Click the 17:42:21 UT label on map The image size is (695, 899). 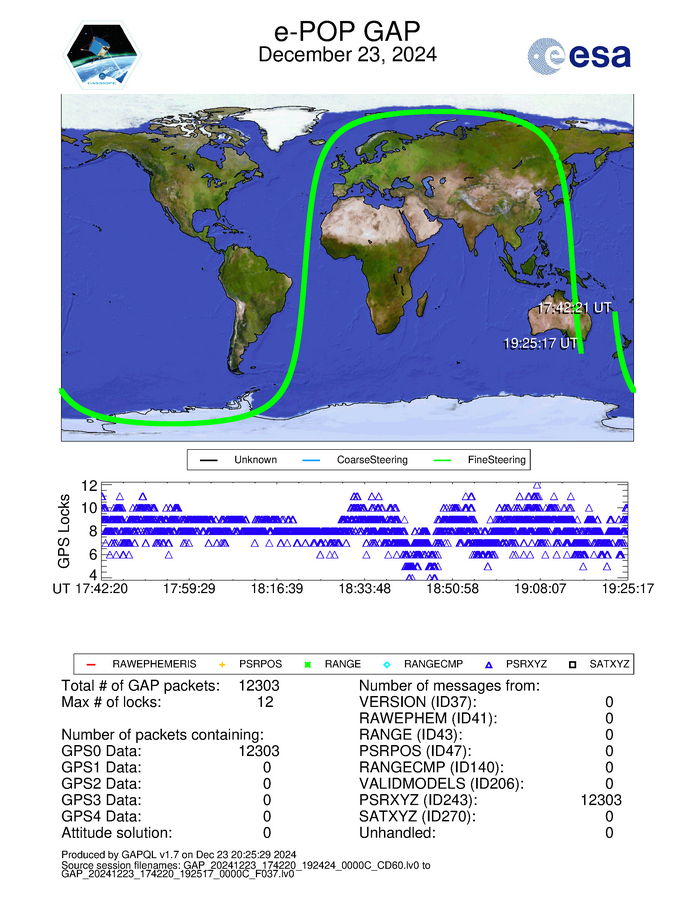tap(574, 308)
